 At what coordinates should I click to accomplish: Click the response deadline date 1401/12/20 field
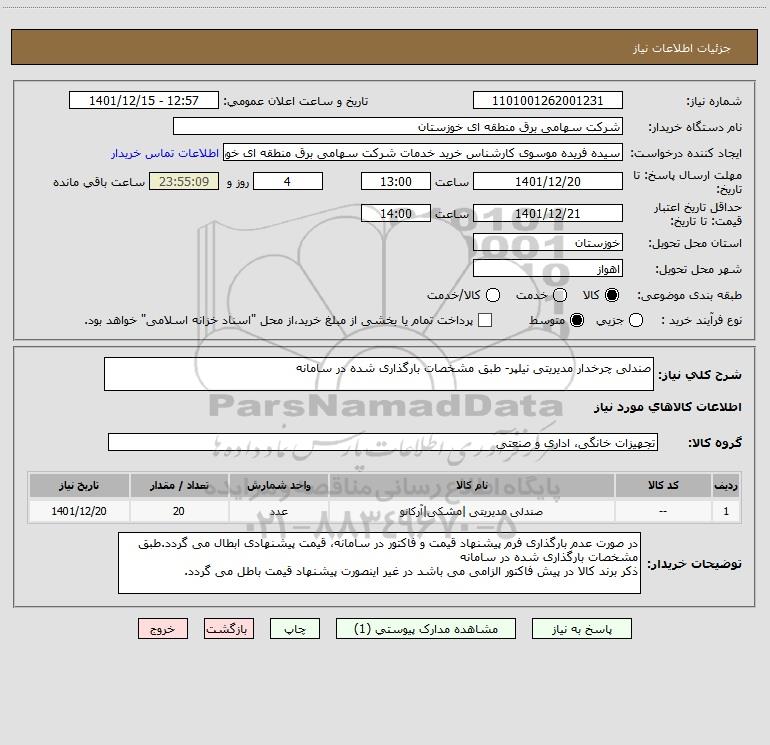point(548,182)
